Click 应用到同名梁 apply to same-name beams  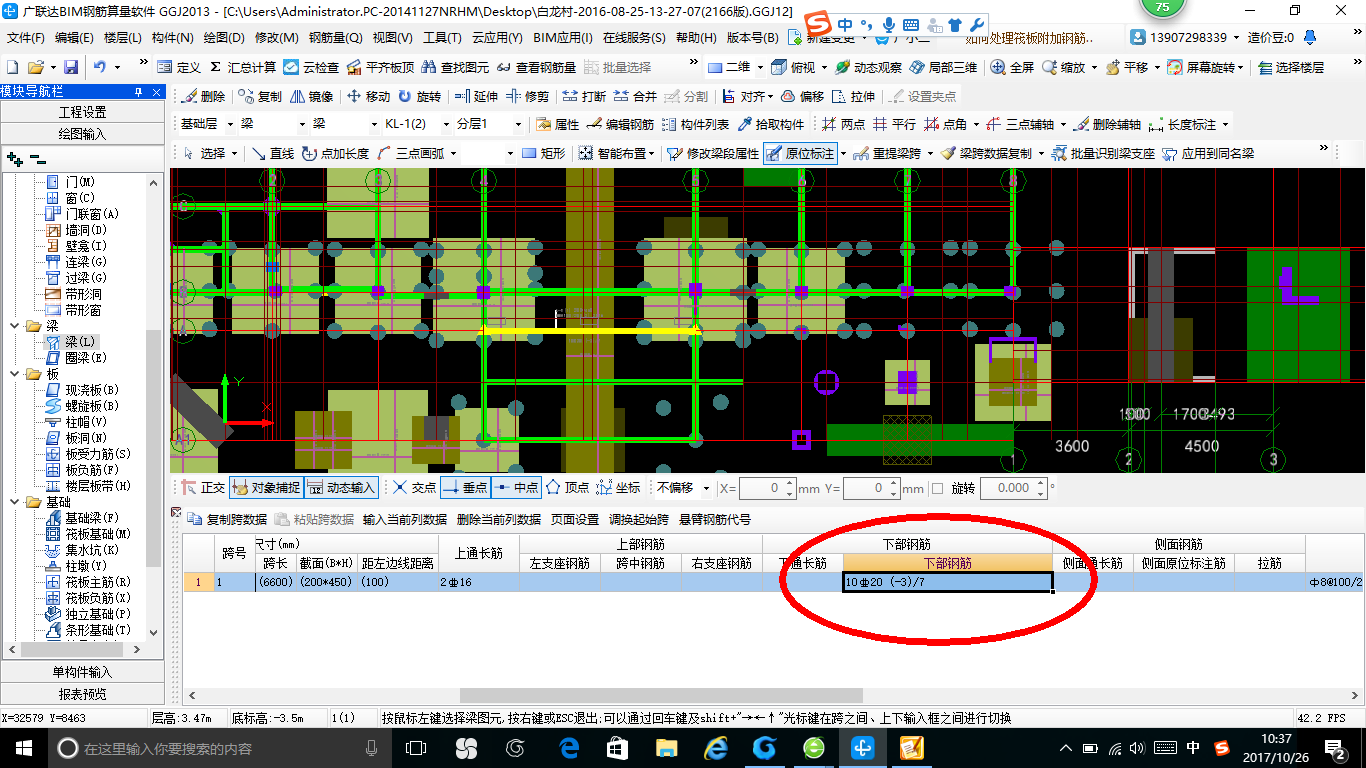coord(1208,153)
